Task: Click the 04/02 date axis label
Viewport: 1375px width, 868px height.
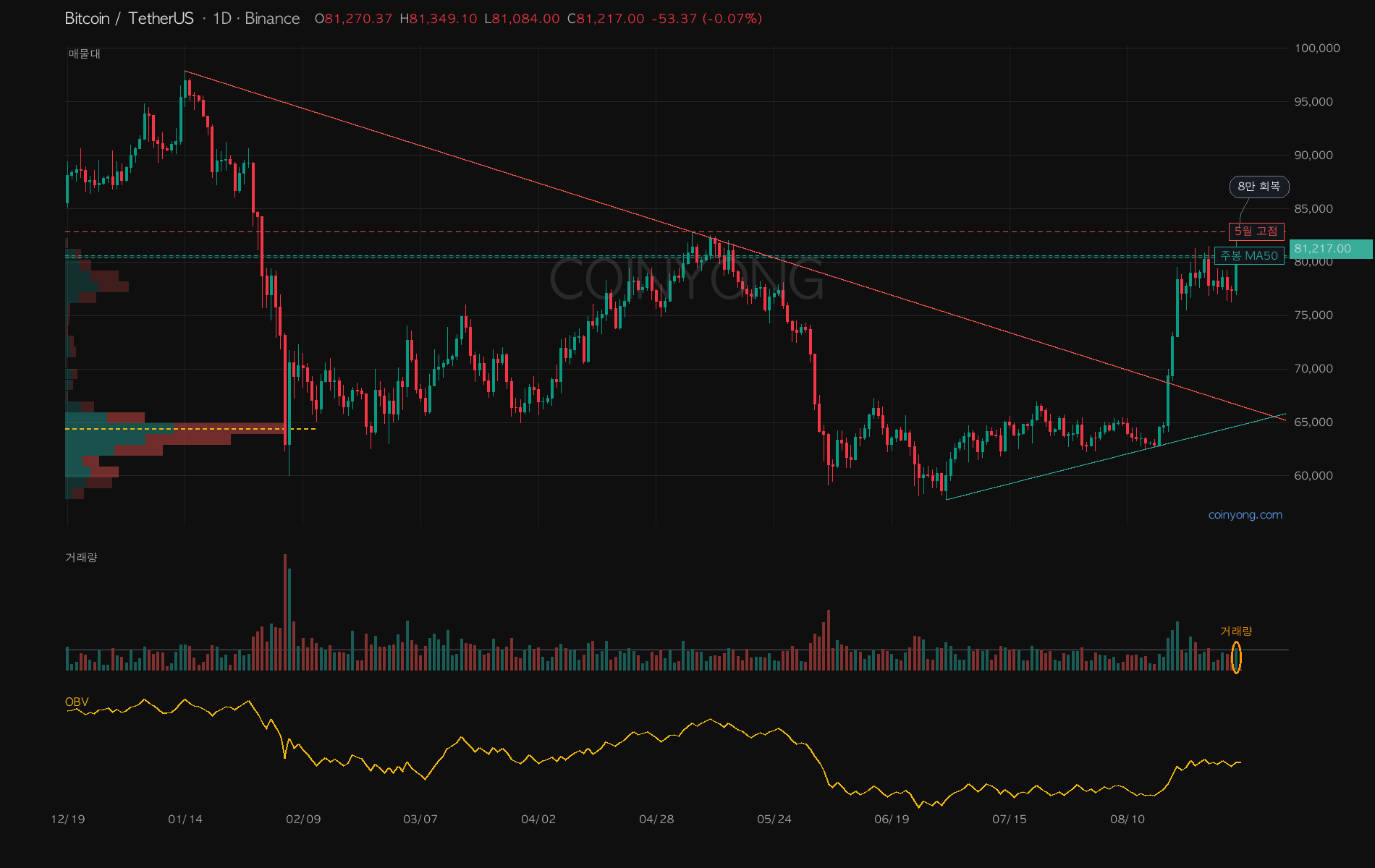Action: tap(538, 820)
